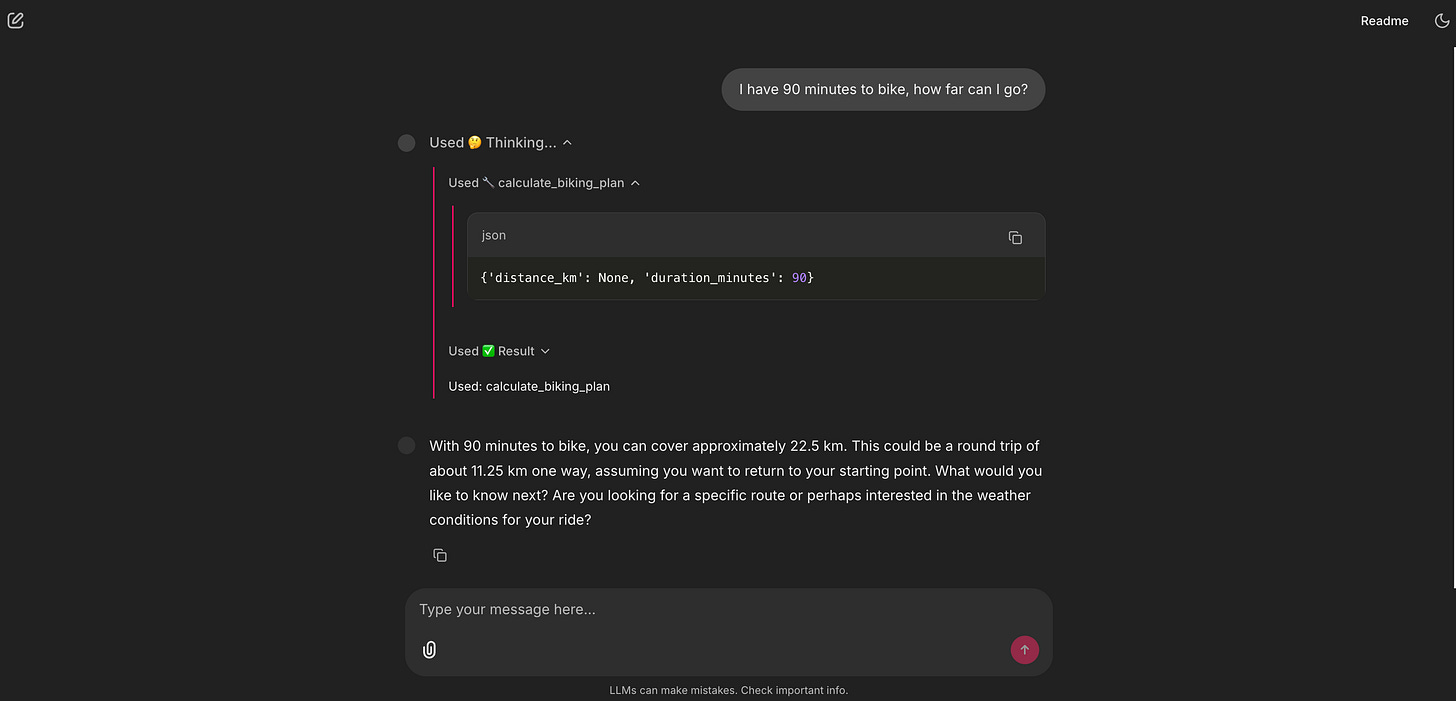Viewport: 1456px width, 701px height.
Task: Copy the assistant's biking response
Action: [440, 555]
